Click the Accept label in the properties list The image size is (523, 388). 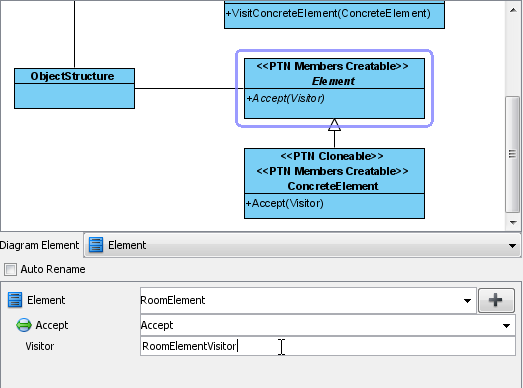(x=52, y=325)
